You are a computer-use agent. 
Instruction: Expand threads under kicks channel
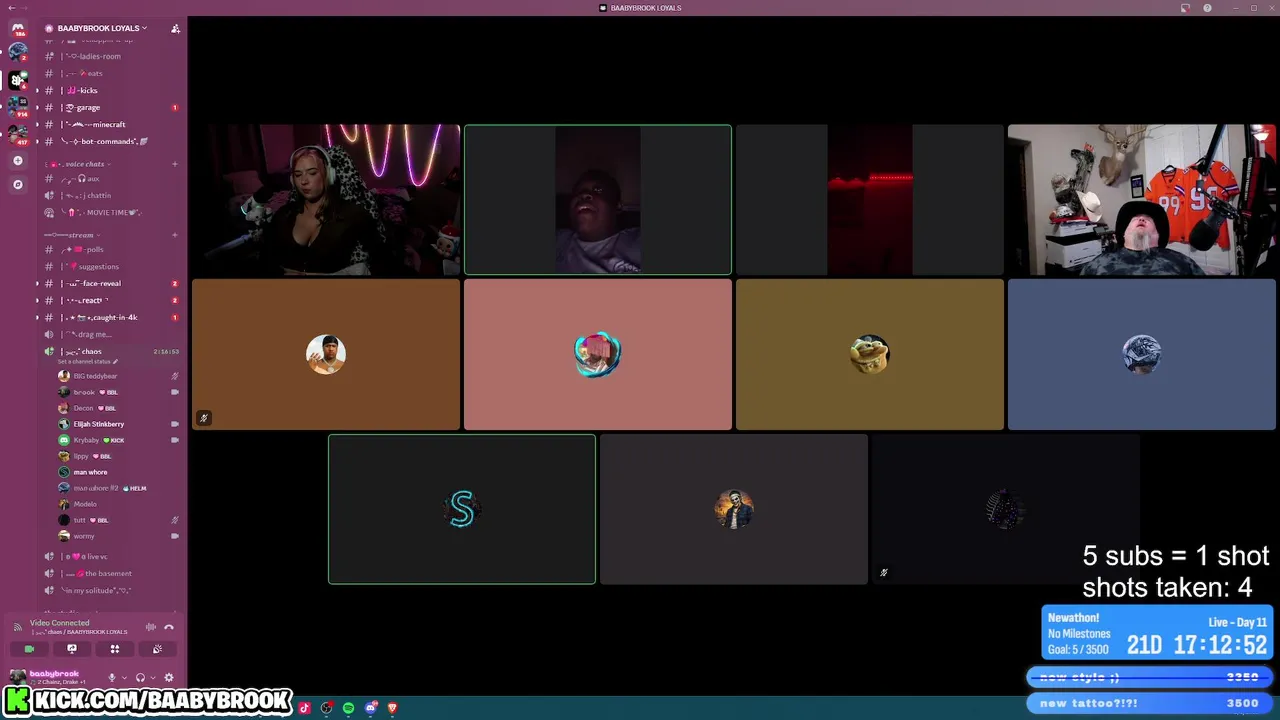[37, 90]
